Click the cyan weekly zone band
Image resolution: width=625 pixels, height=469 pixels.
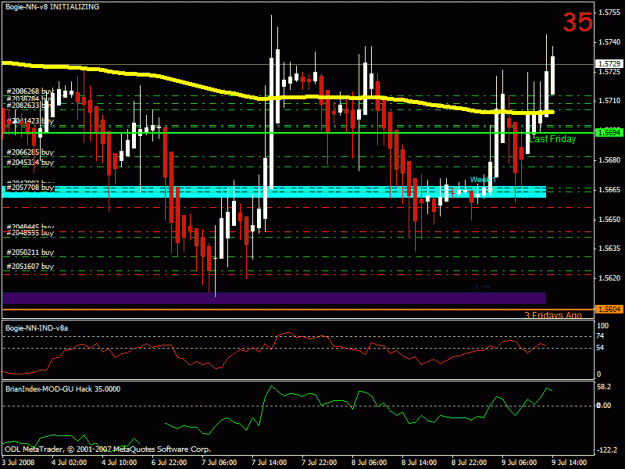pyautogui.click(x=274, y=192)
